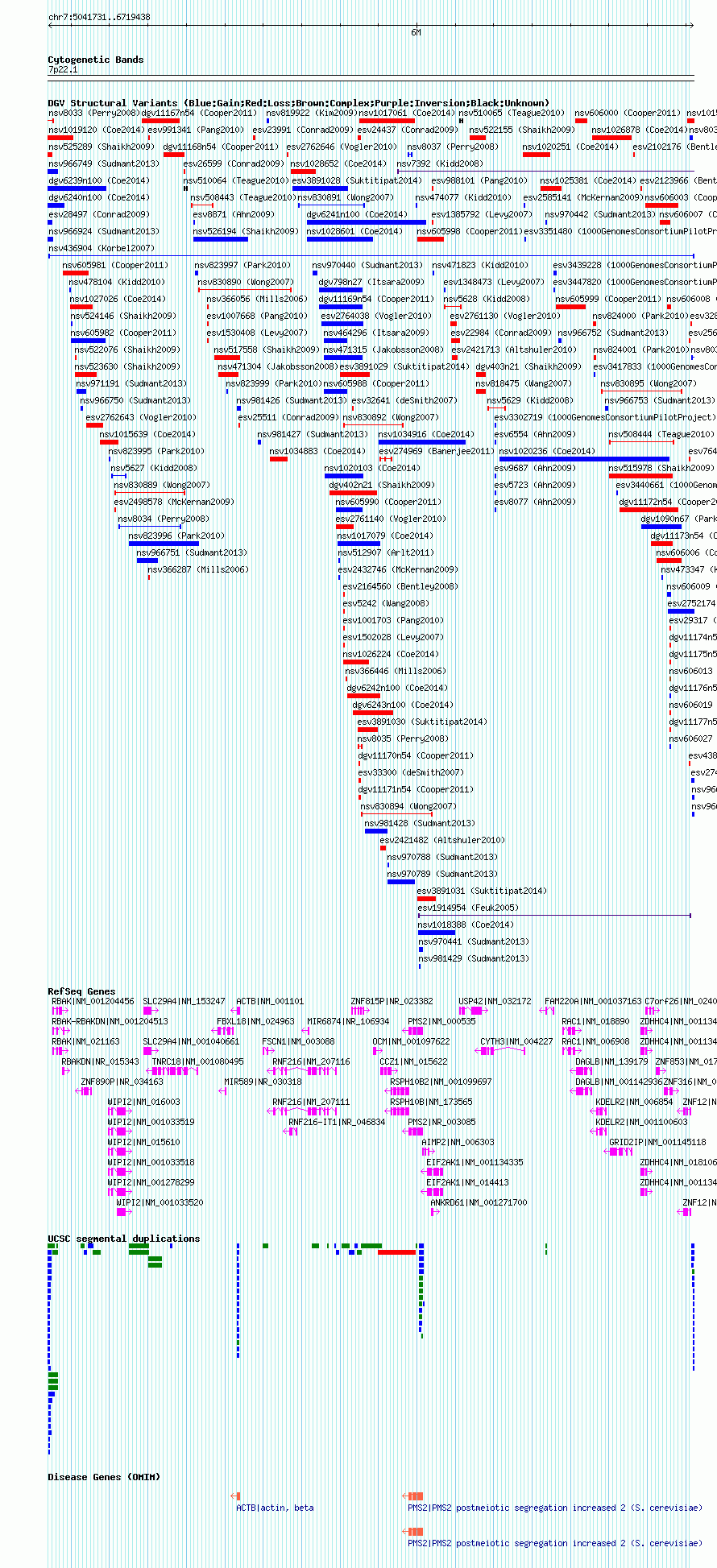The height and width of the screenshot is (1568, 717).
Task: Select gene OCM|NM_001097622
Action: point(411,1041)
